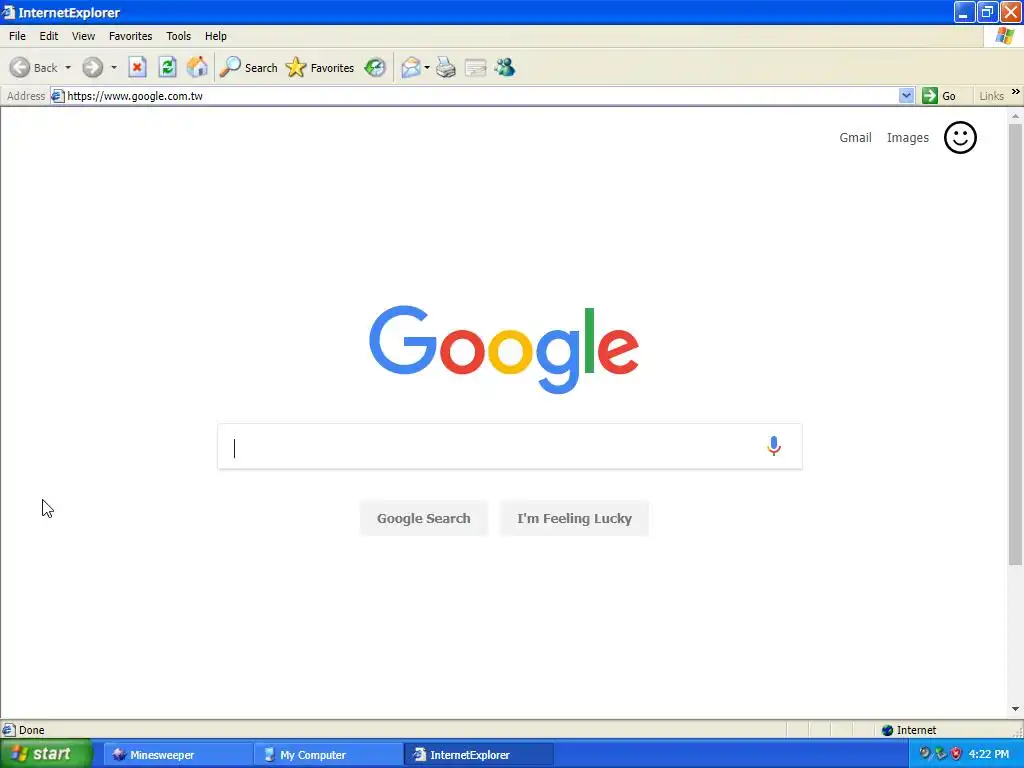Click the green Go arrow button
The width and height of the screenshot is (1024, 768).
coord(930,96)
